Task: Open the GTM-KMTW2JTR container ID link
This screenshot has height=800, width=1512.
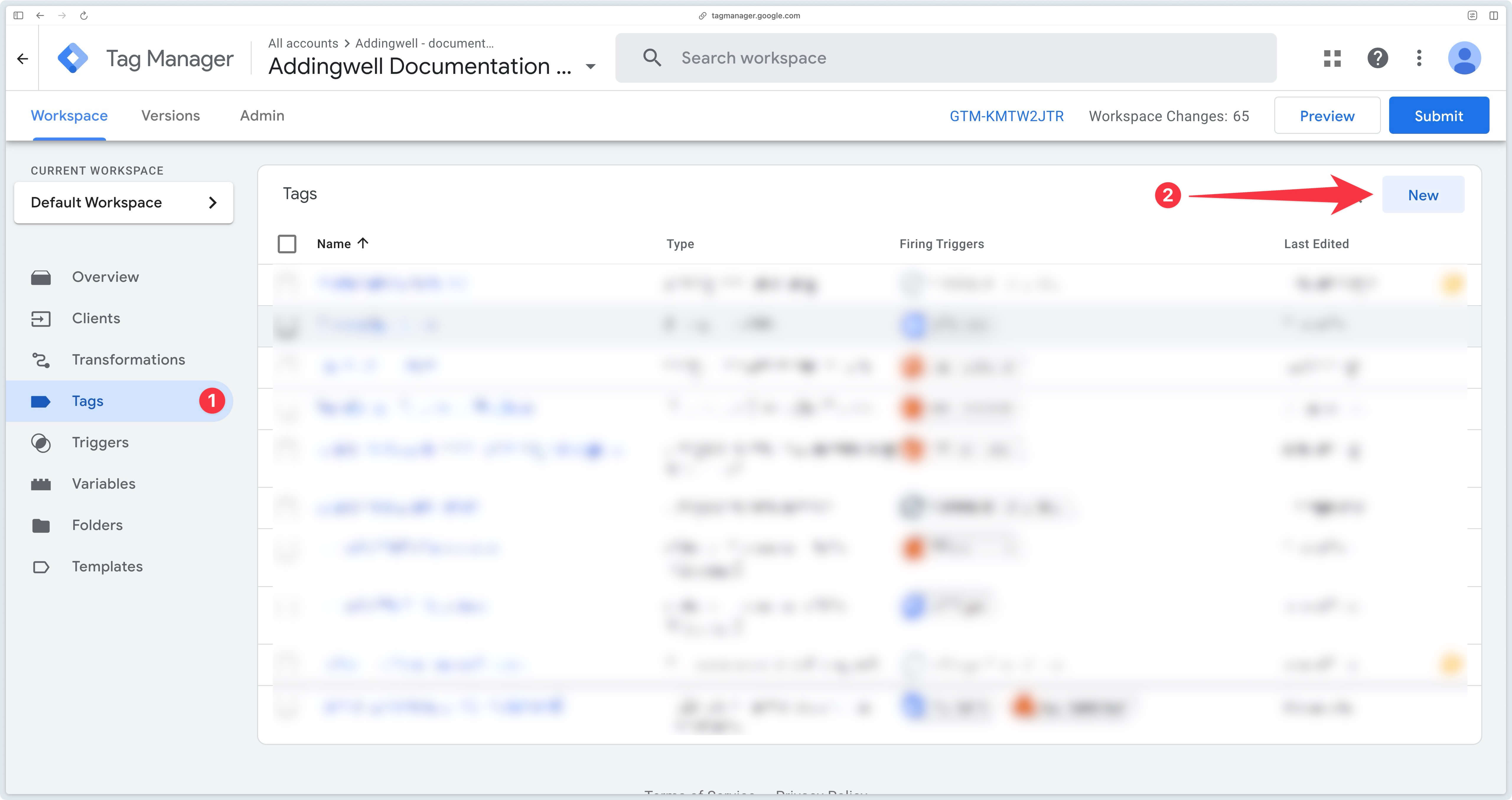Action: 1007,116
